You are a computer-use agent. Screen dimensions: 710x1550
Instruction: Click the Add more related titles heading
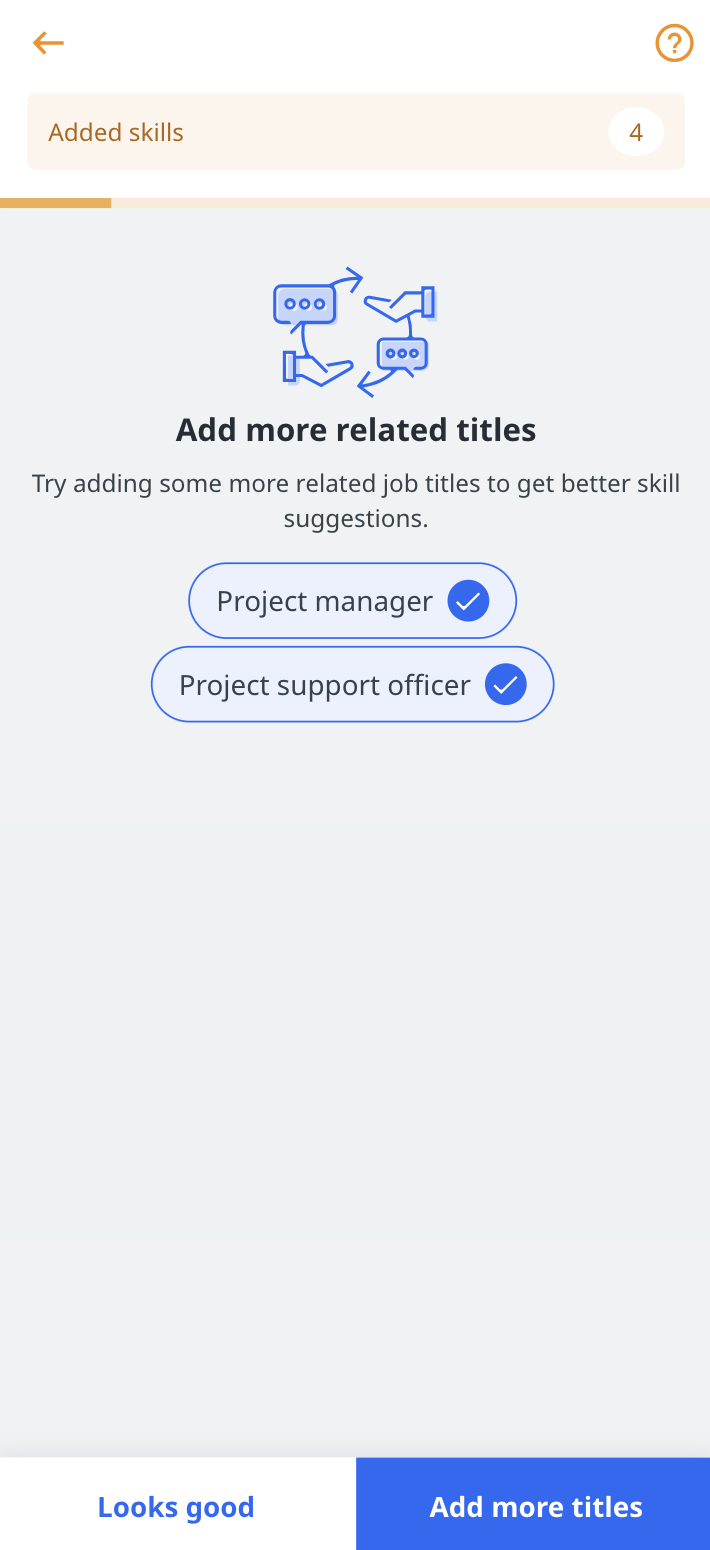click(356, 430)
